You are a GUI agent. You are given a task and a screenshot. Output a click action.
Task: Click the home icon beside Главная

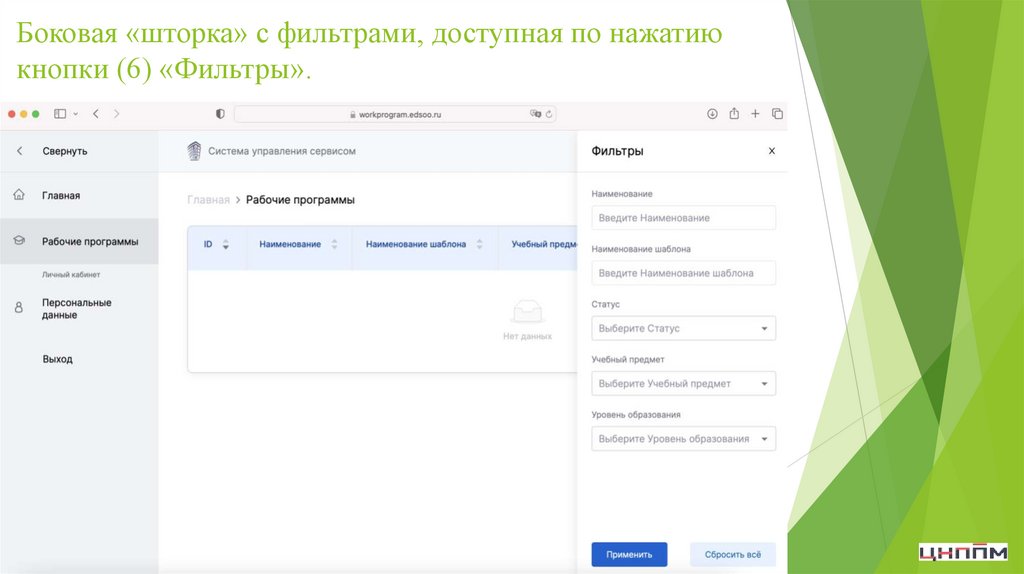pyautogui.click(x=19, y=195)
